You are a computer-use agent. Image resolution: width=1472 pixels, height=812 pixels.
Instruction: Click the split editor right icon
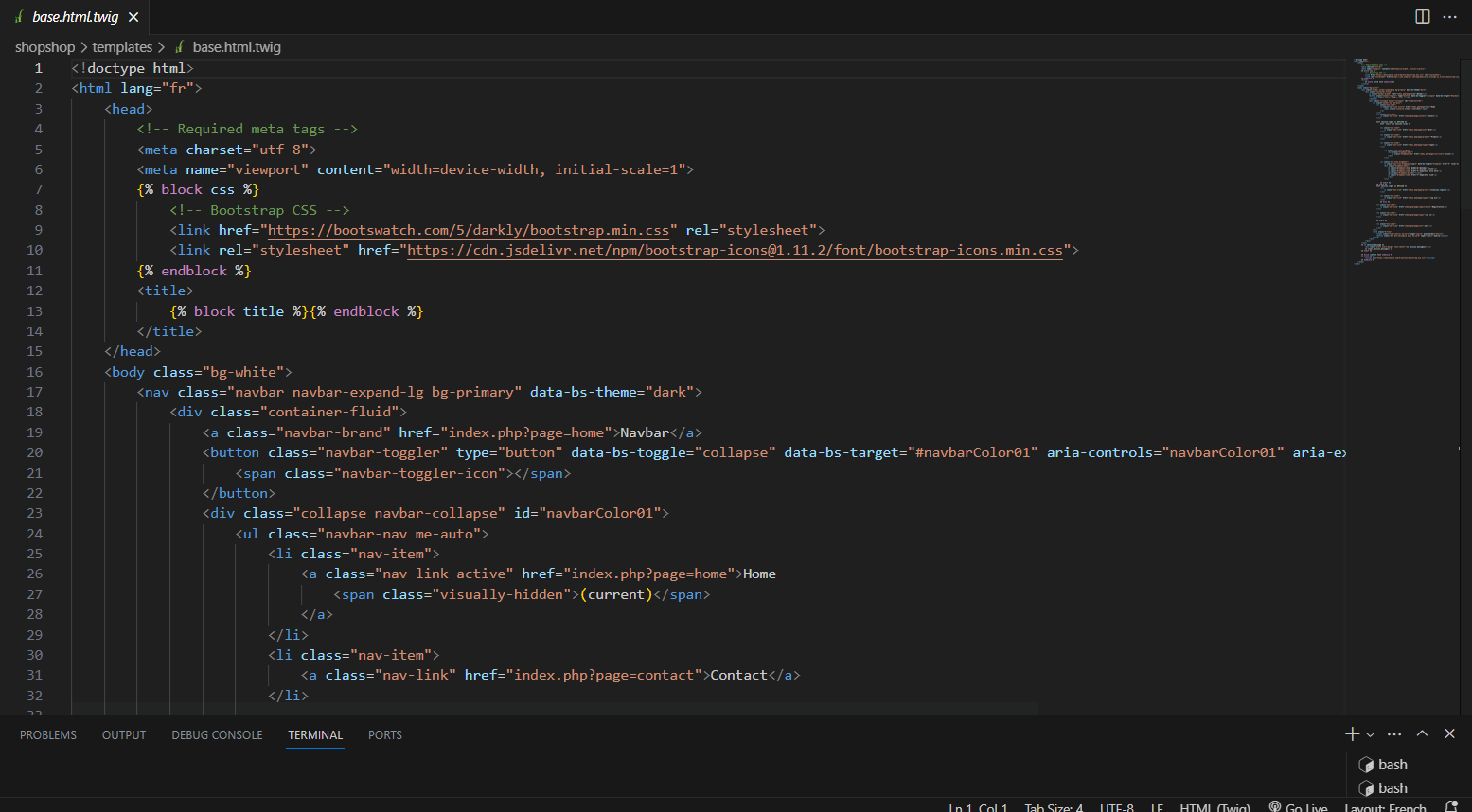tap(1422, 17)
